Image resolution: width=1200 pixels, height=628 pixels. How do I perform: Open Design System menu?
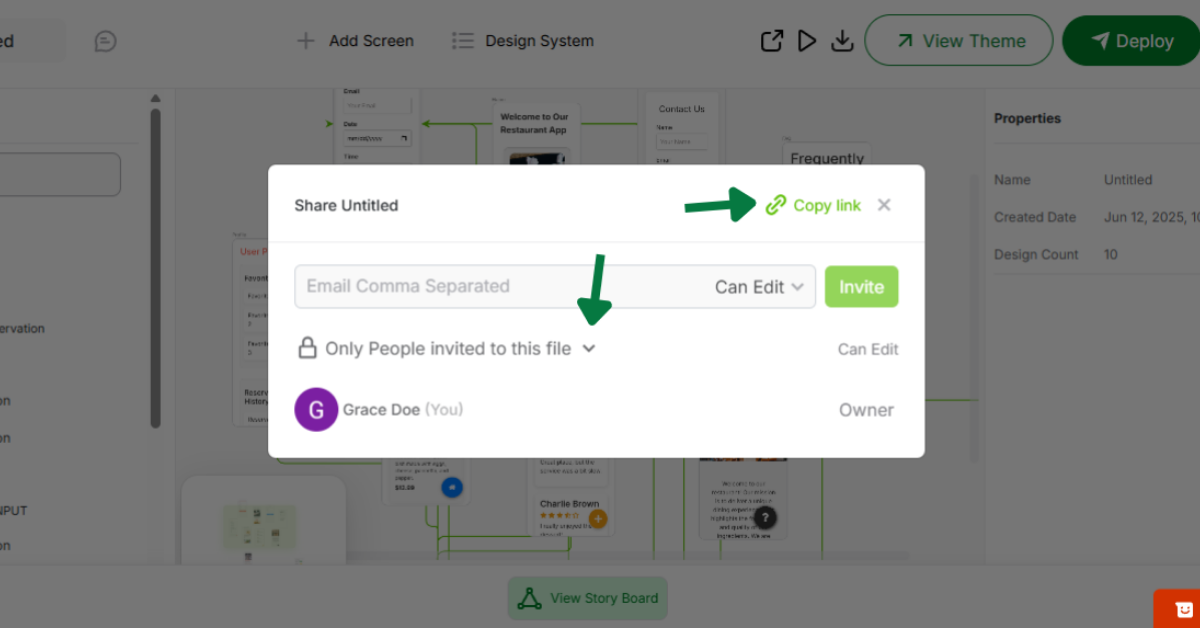pos(522,41)
